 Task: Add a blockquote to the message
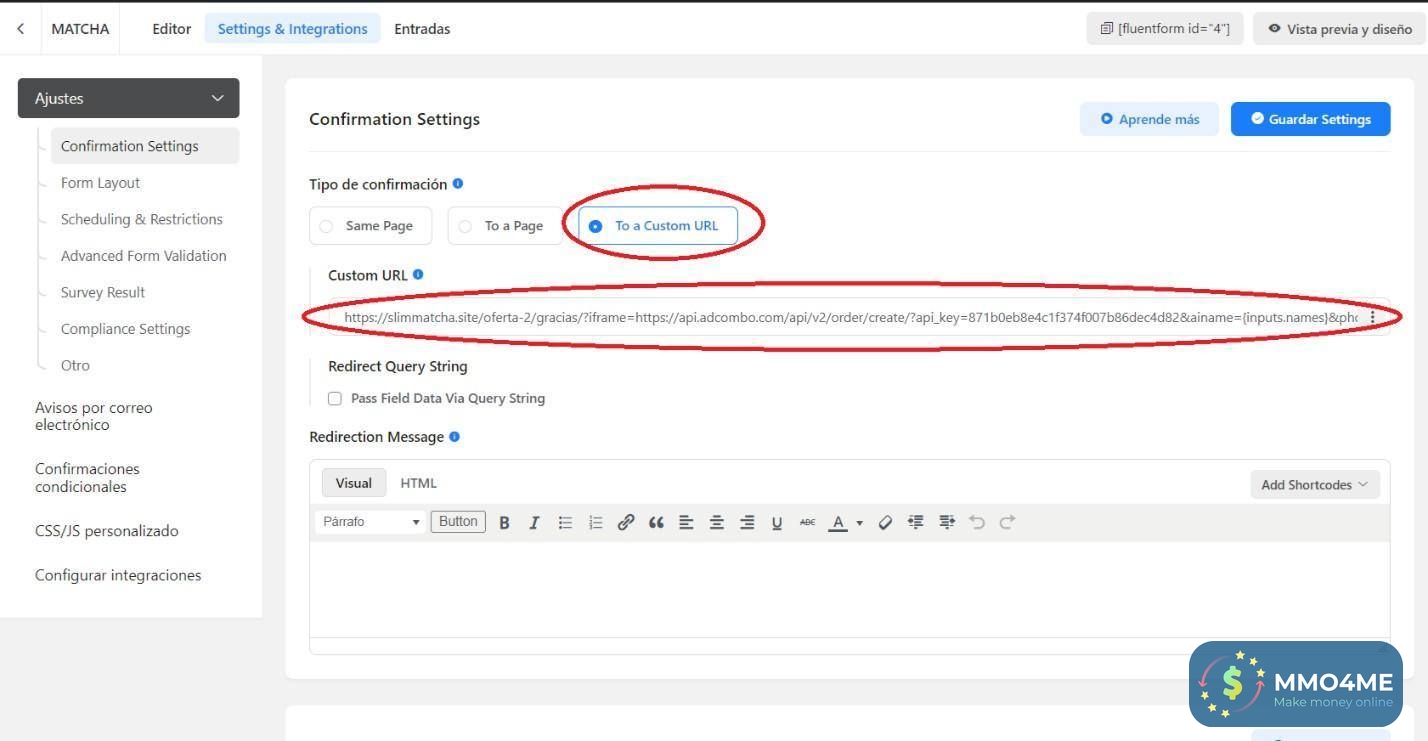coord(656,522)
